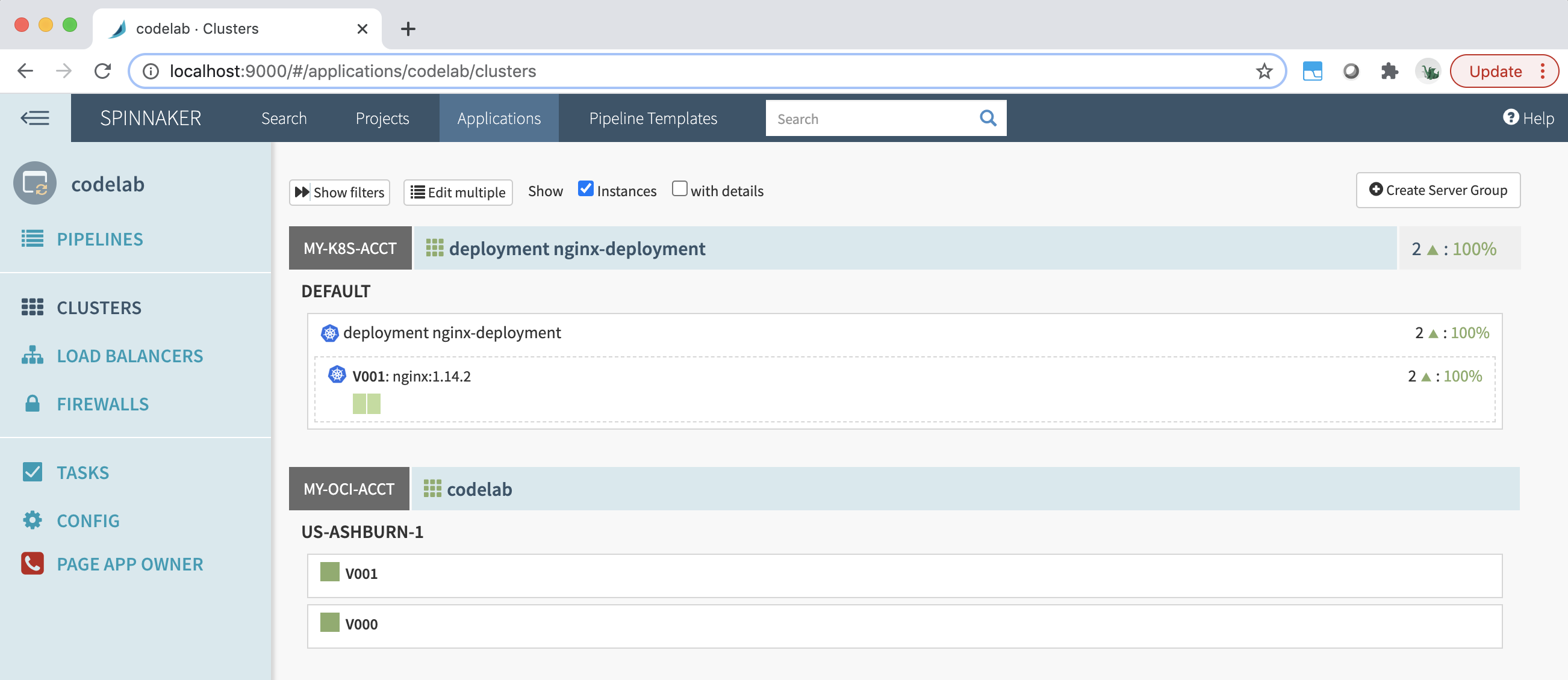
Task: Open Help with the question mark icon
Action: 1511,117
